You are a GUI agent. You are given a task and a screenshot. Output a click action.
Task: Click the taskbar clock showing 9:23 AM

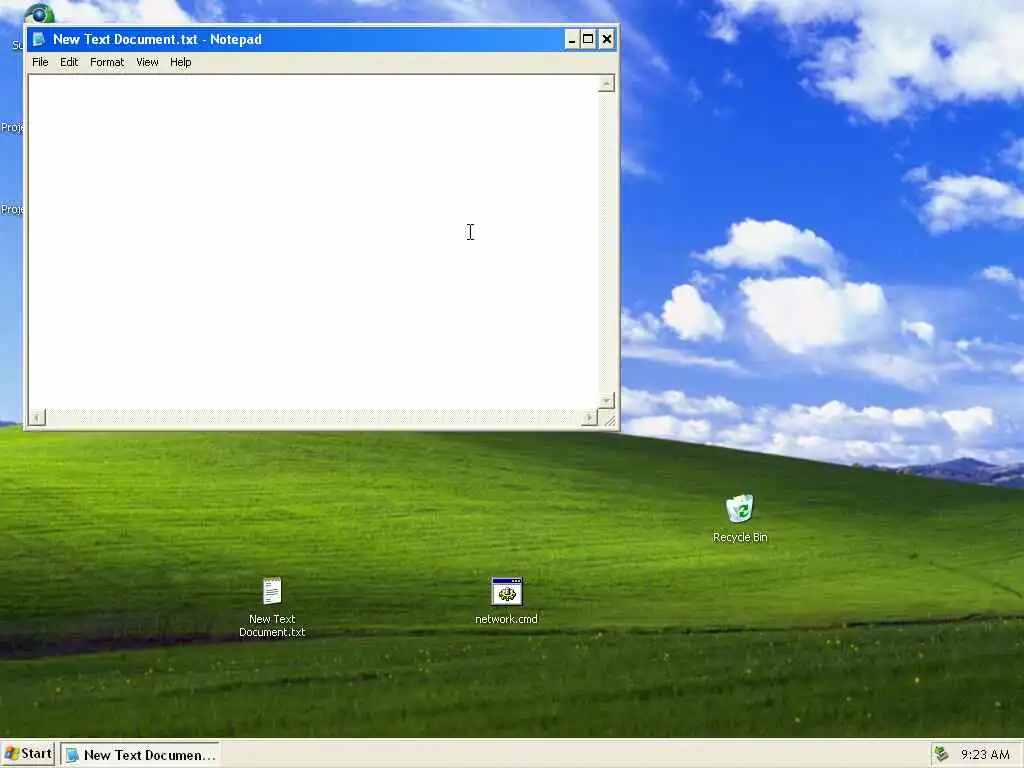coord(985,755)
